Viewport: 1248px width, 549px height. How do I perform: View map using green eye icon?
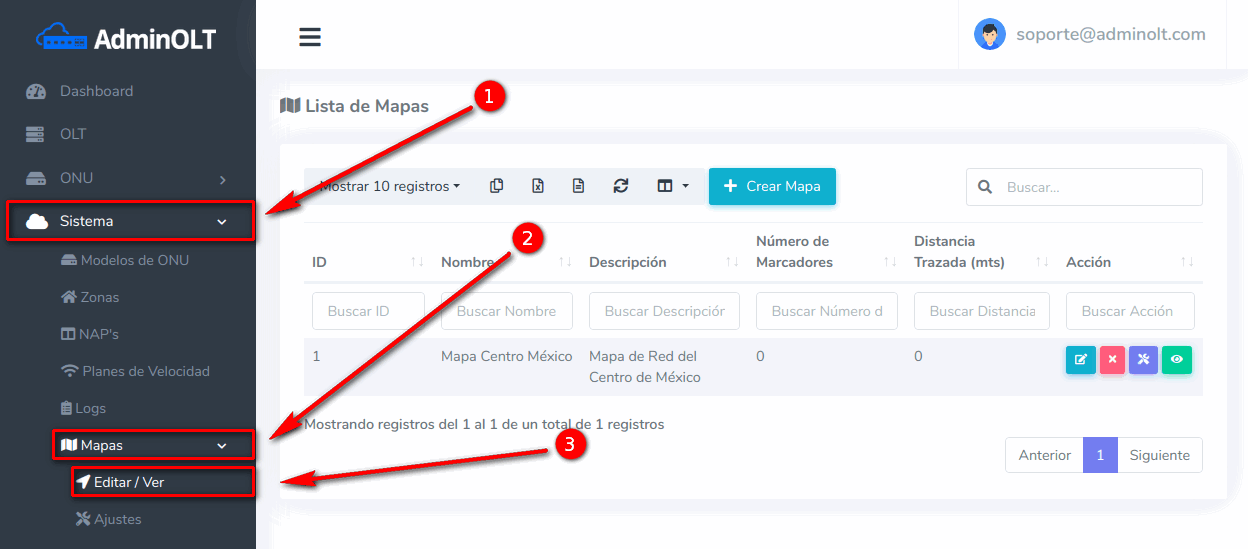click(x=1176, y=360)
